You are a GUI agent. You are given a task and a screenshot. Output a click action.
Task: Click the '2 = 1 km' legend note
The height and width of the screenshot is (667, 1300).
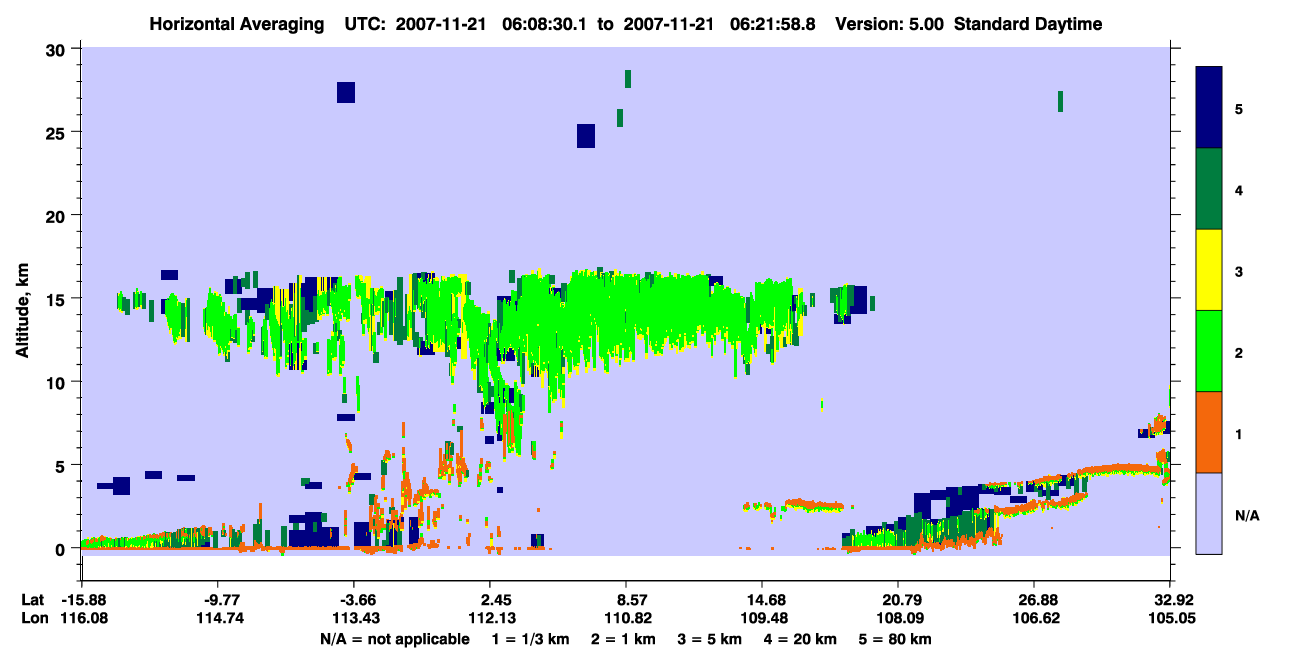[624, 639]
